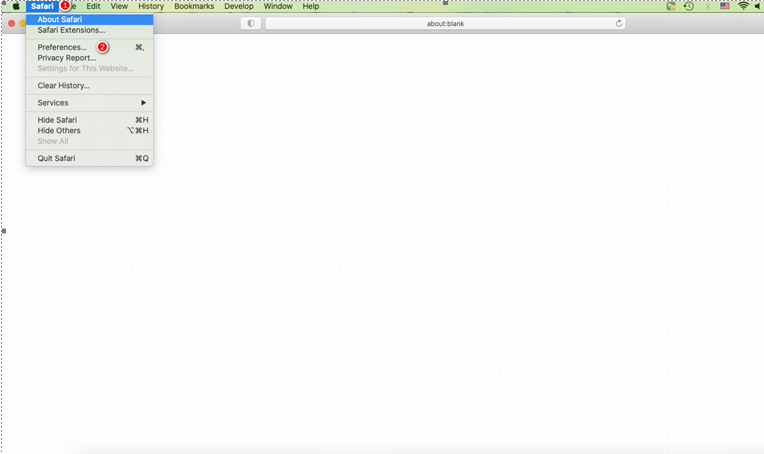Open the US flag input source menu

tap(725, 6)
